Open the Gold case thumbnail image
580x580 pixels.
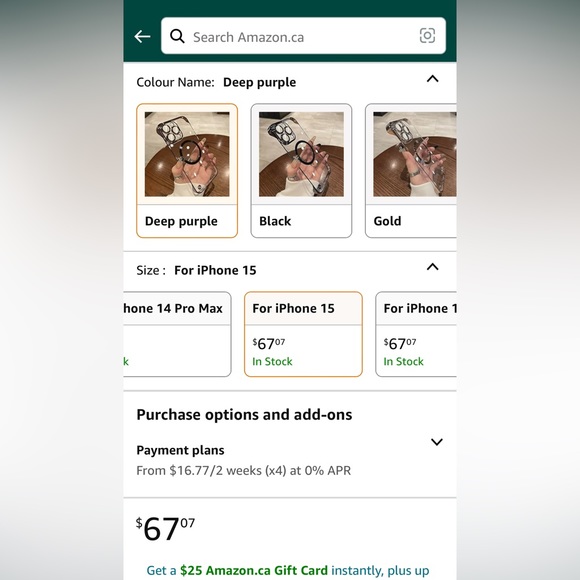click(415, 154)
